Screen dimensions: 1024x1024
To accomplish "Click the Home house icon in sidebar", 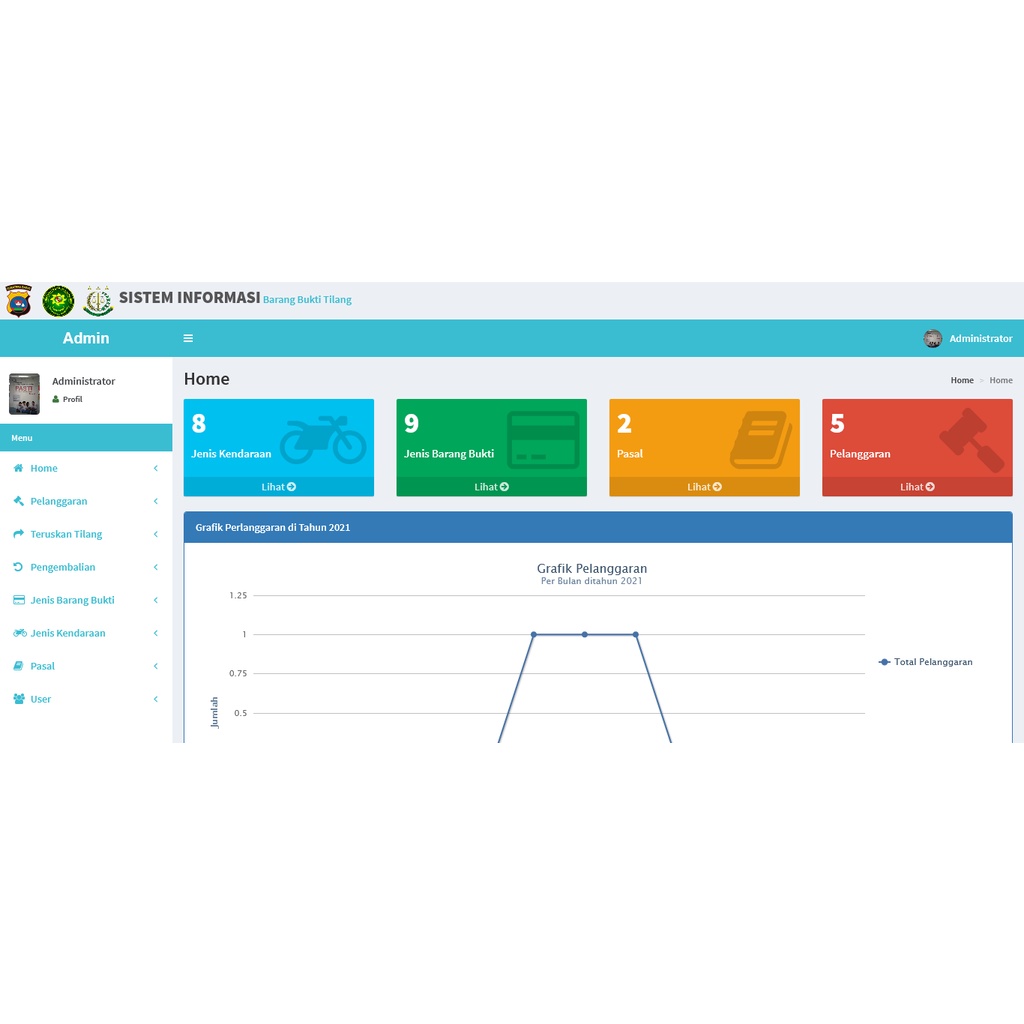I will coord(18,468).
